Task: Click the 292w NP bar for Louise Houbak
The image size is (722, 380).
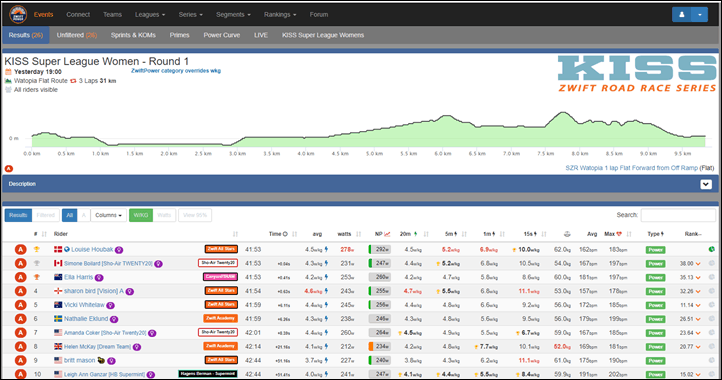Action: [380, 250]
